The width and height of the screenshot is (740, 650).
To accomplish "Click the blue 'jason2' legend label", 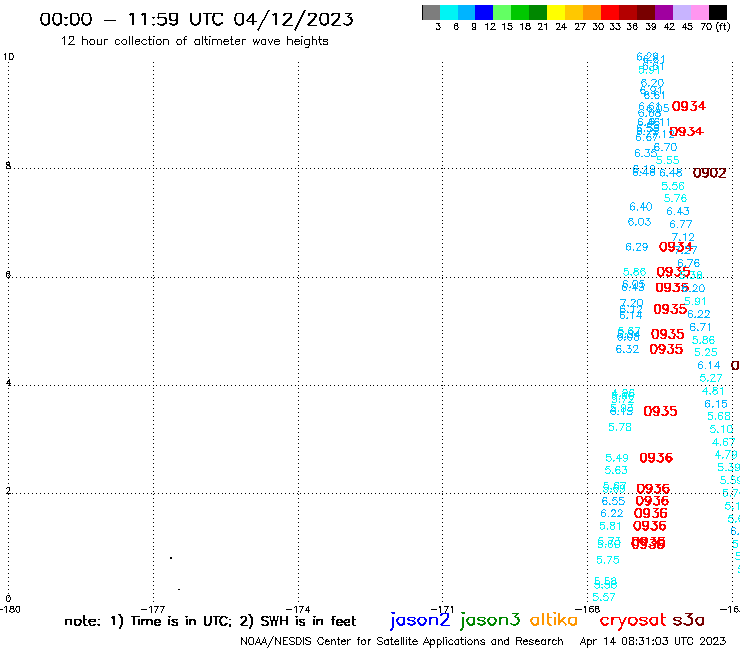I will pyautogui.click(x=420, y=620).
